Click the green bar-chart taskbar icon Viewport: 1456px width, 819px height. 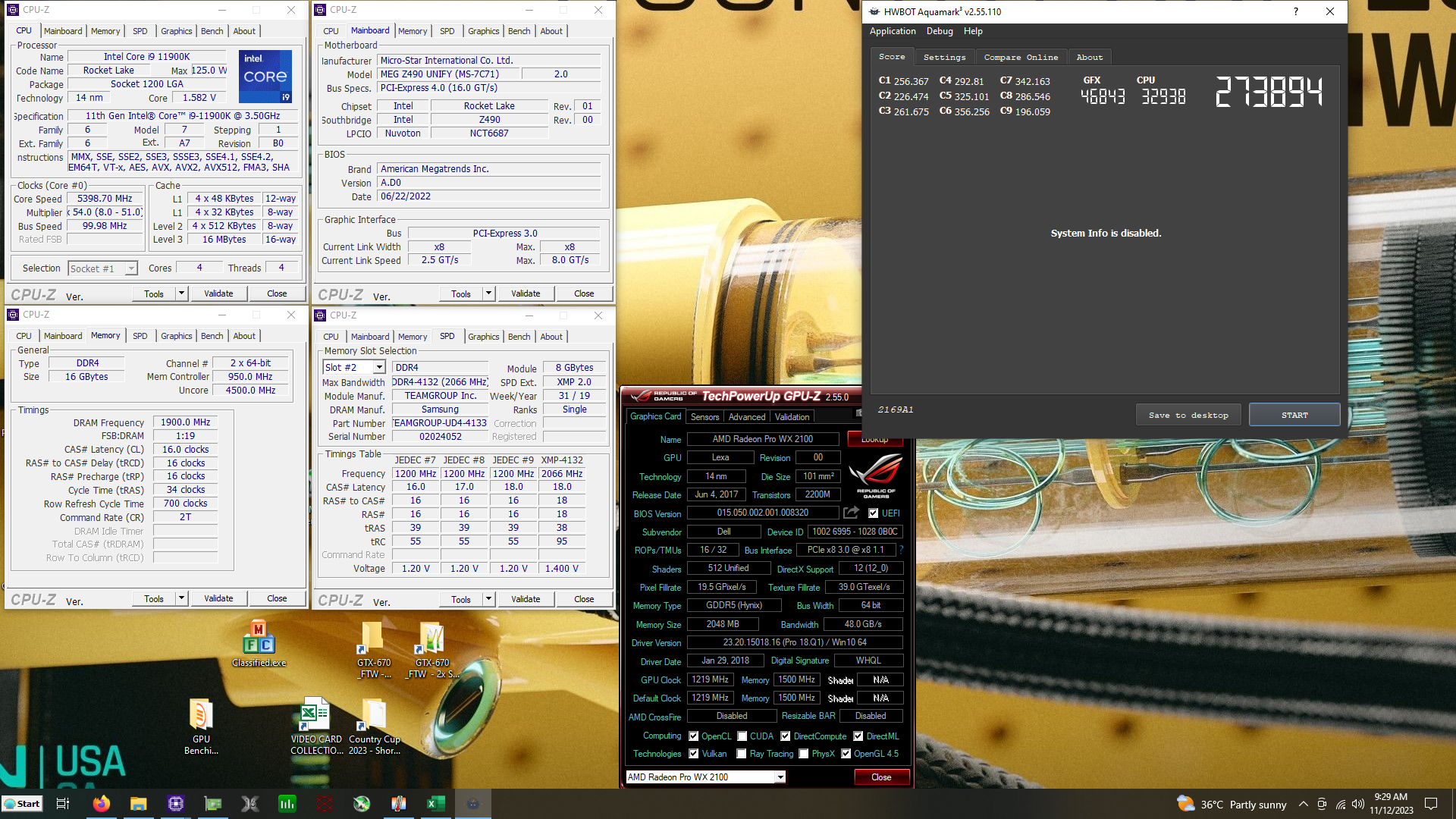[x=287, y=804]
